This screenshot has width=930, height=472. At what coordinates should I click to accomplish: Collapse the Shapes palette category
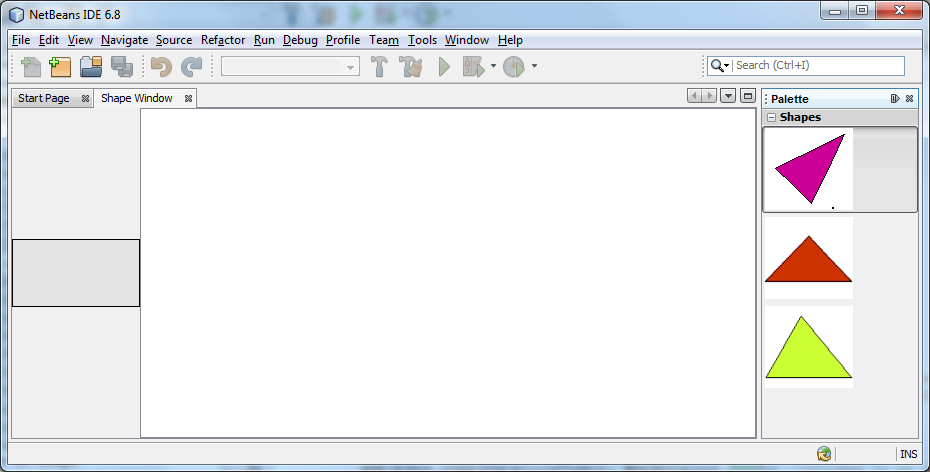coord(772,117)
